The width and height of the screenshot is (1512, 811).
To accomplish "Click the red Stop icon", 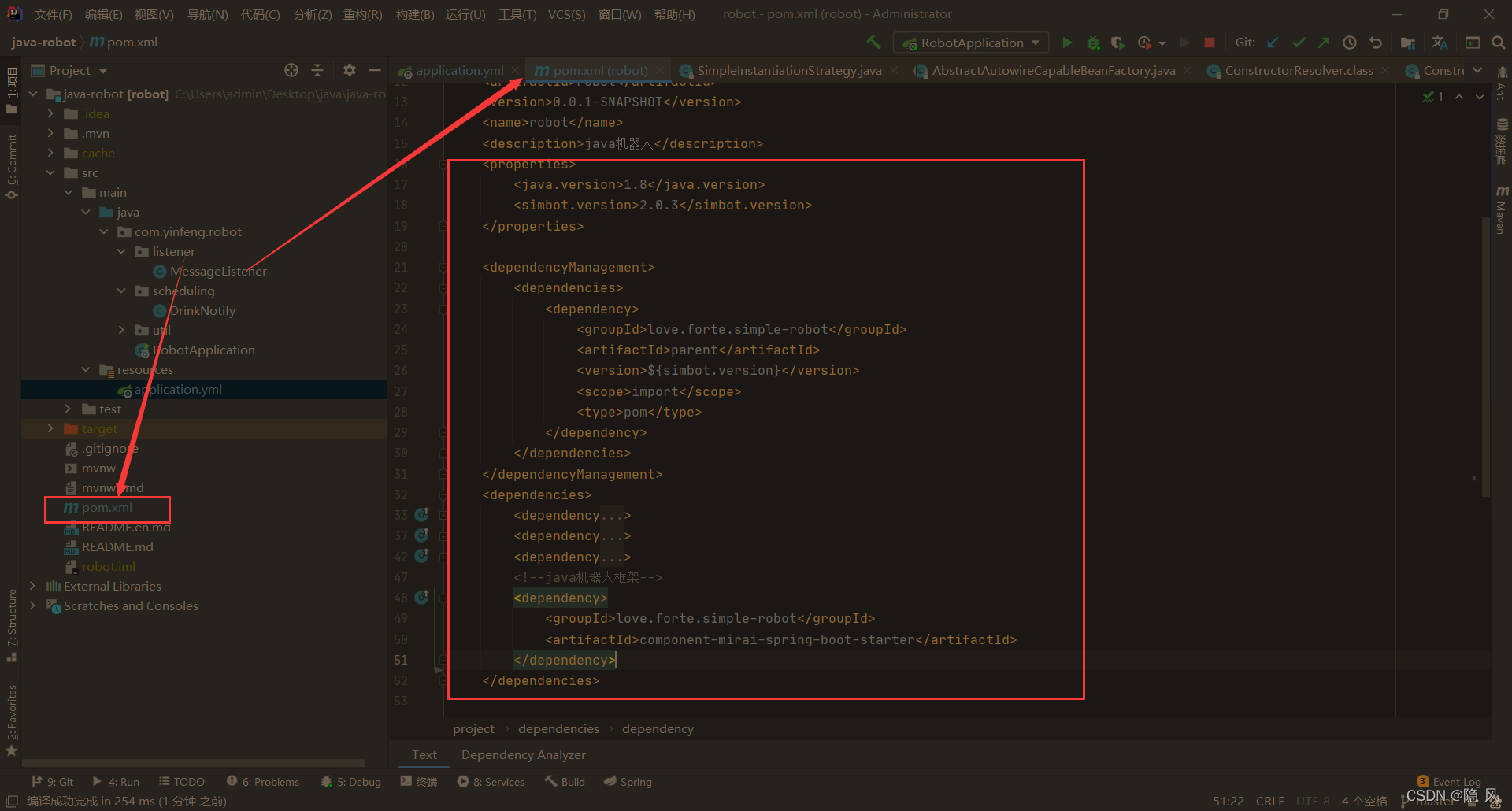I will 1210,43.
